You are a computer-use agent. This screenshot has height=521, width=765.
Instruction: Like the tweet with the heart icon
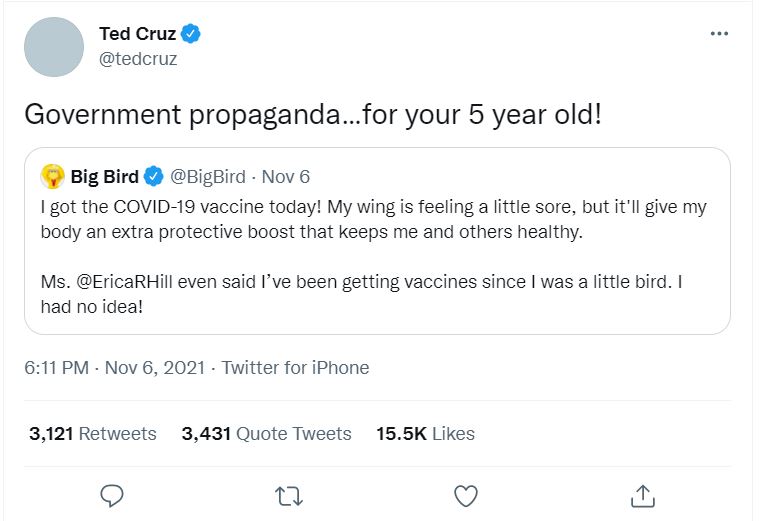point(465,495)
